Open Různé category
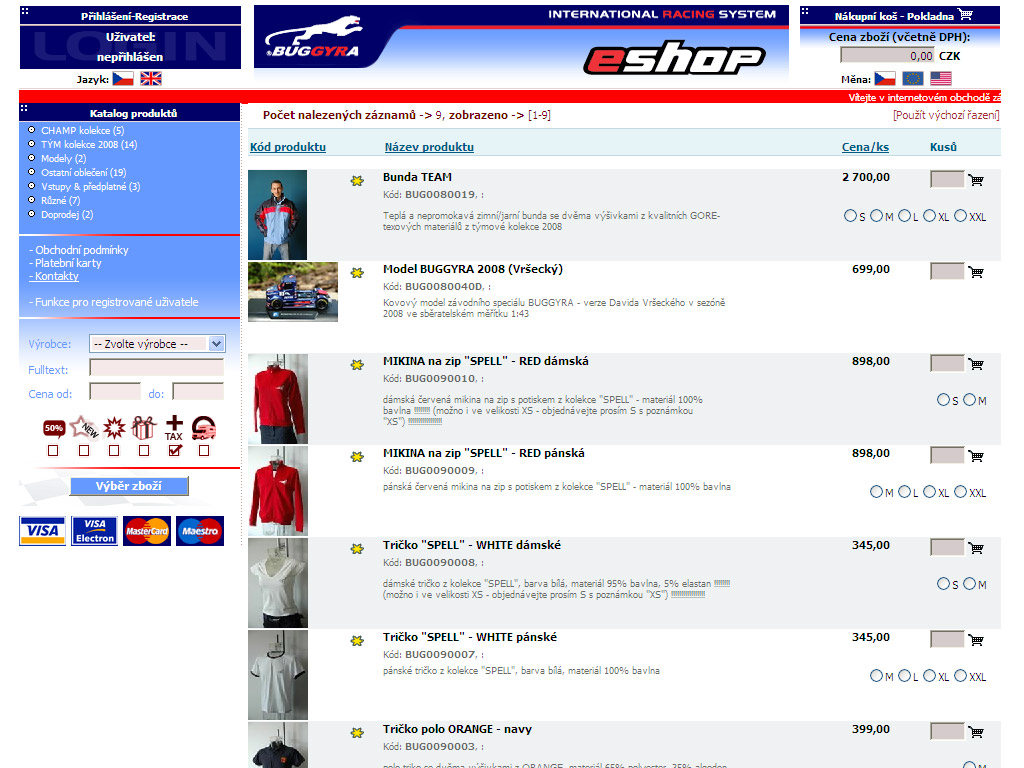 [x=60, y=200]
